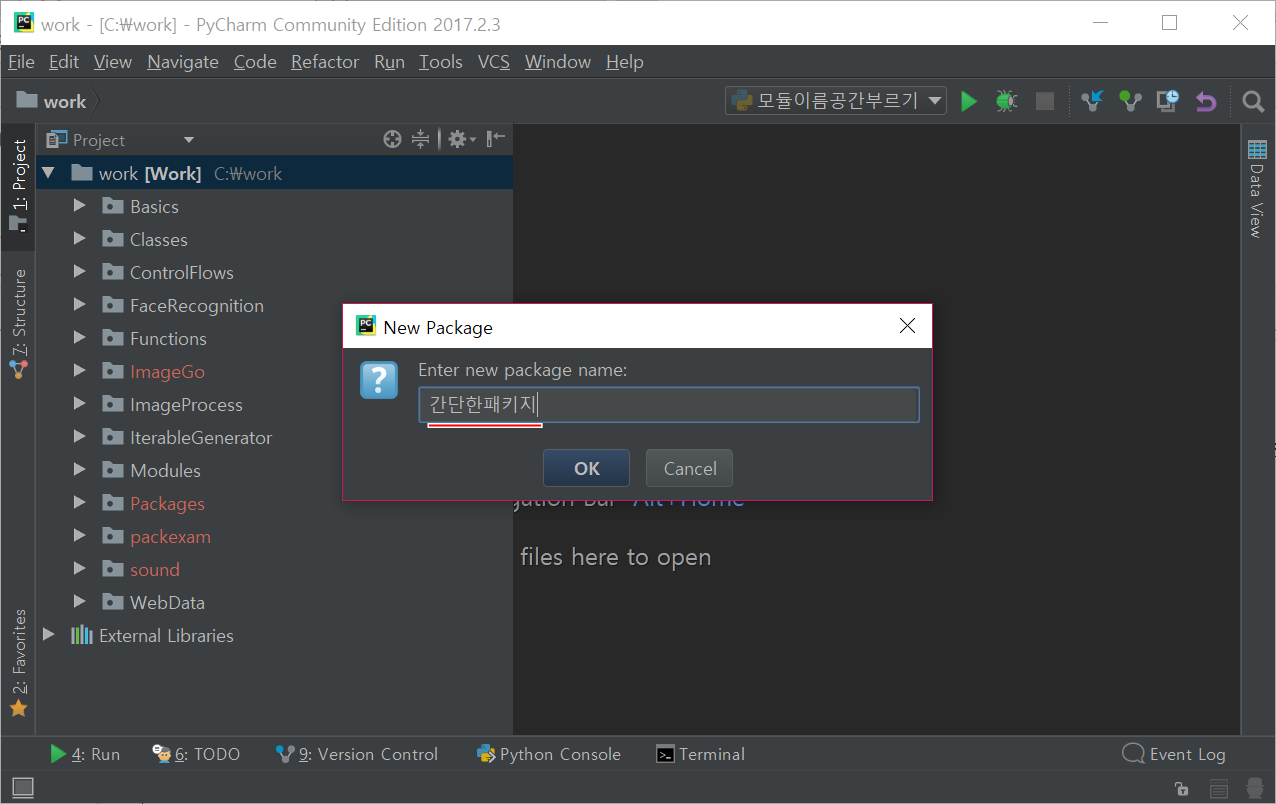Hide the Project tool window icon
This screenshot has height=804, width=1276.
coord(496,140)
